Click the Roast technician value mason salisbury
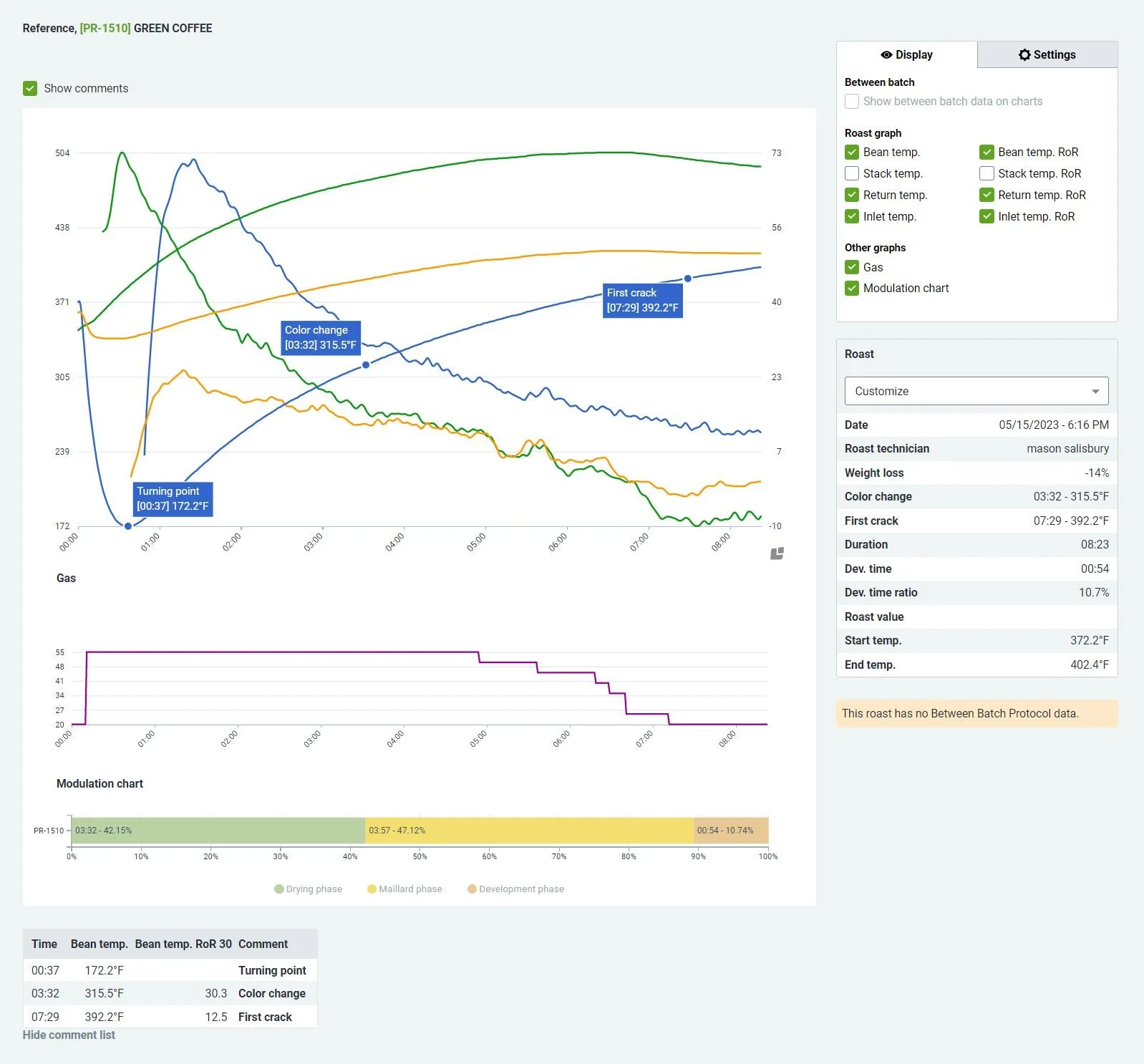 point(1067,448)
